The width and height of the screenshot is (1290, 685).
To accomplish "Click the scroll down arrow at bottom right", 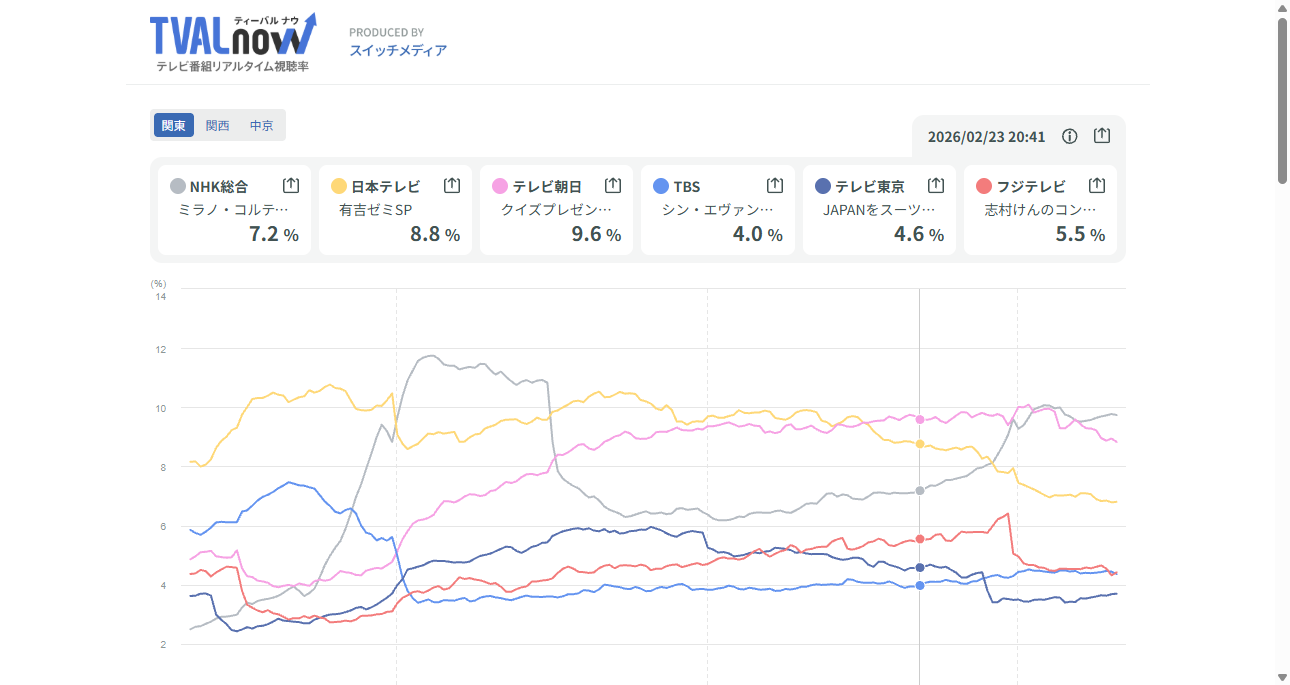I will 1282,677.
